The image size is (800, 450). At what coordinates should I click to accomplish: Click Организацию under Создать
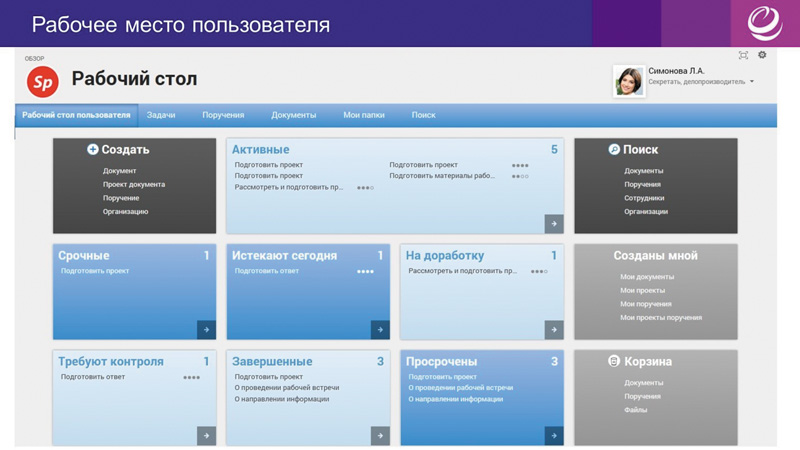pyautogui.click(x=126, y=211)
